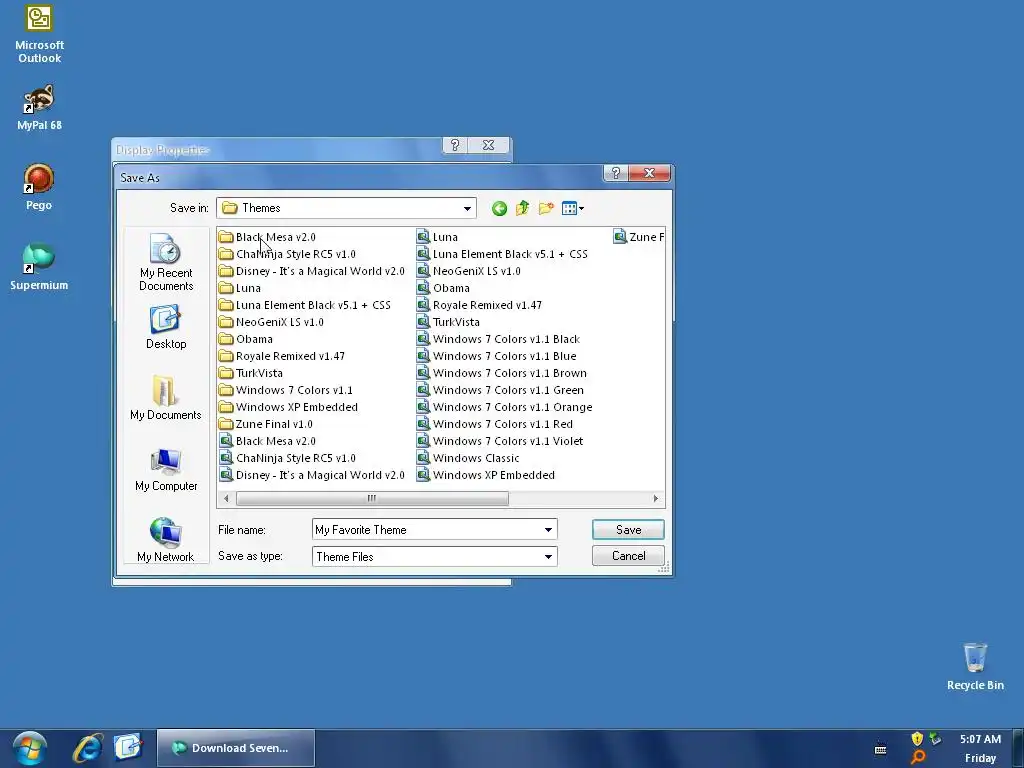The height and width of the screenshot is (768, 1024).
Task: Select the Black Mesa v2.0 theme file
Action: [267, 441]
